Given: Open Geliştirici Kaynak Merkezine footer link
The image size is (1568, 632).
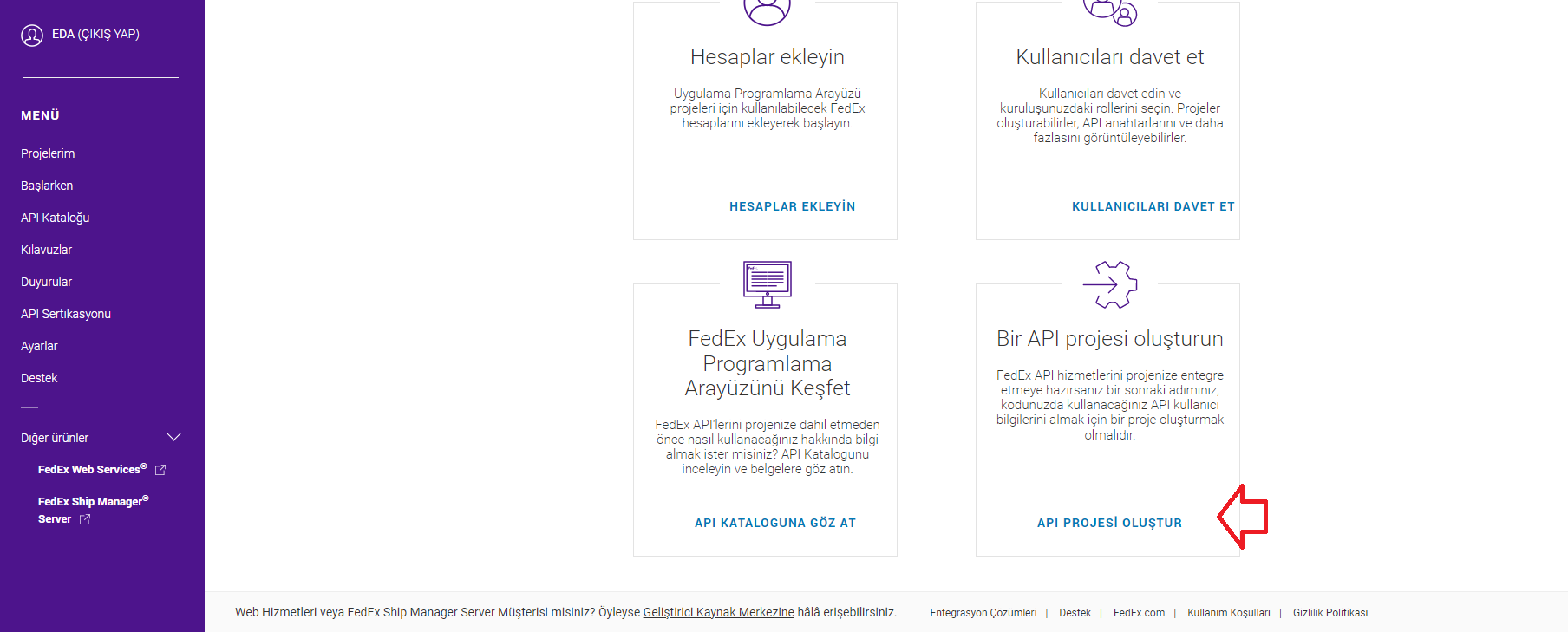Looking at the screenshot, I should [718, 612].
